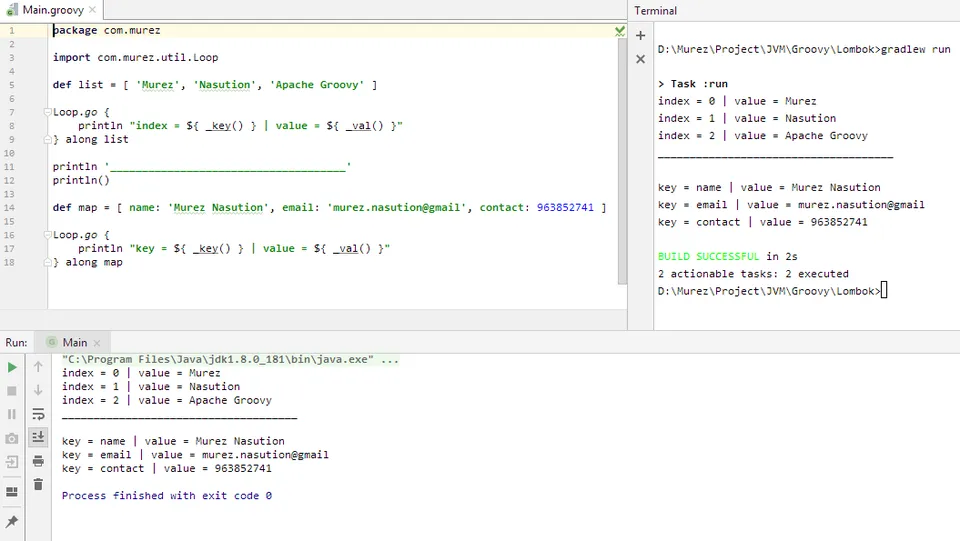The width and height of the screenshot is (960, 541).
Task: Click 'package com.murez' in editor
Action: [x=107, y=30]
